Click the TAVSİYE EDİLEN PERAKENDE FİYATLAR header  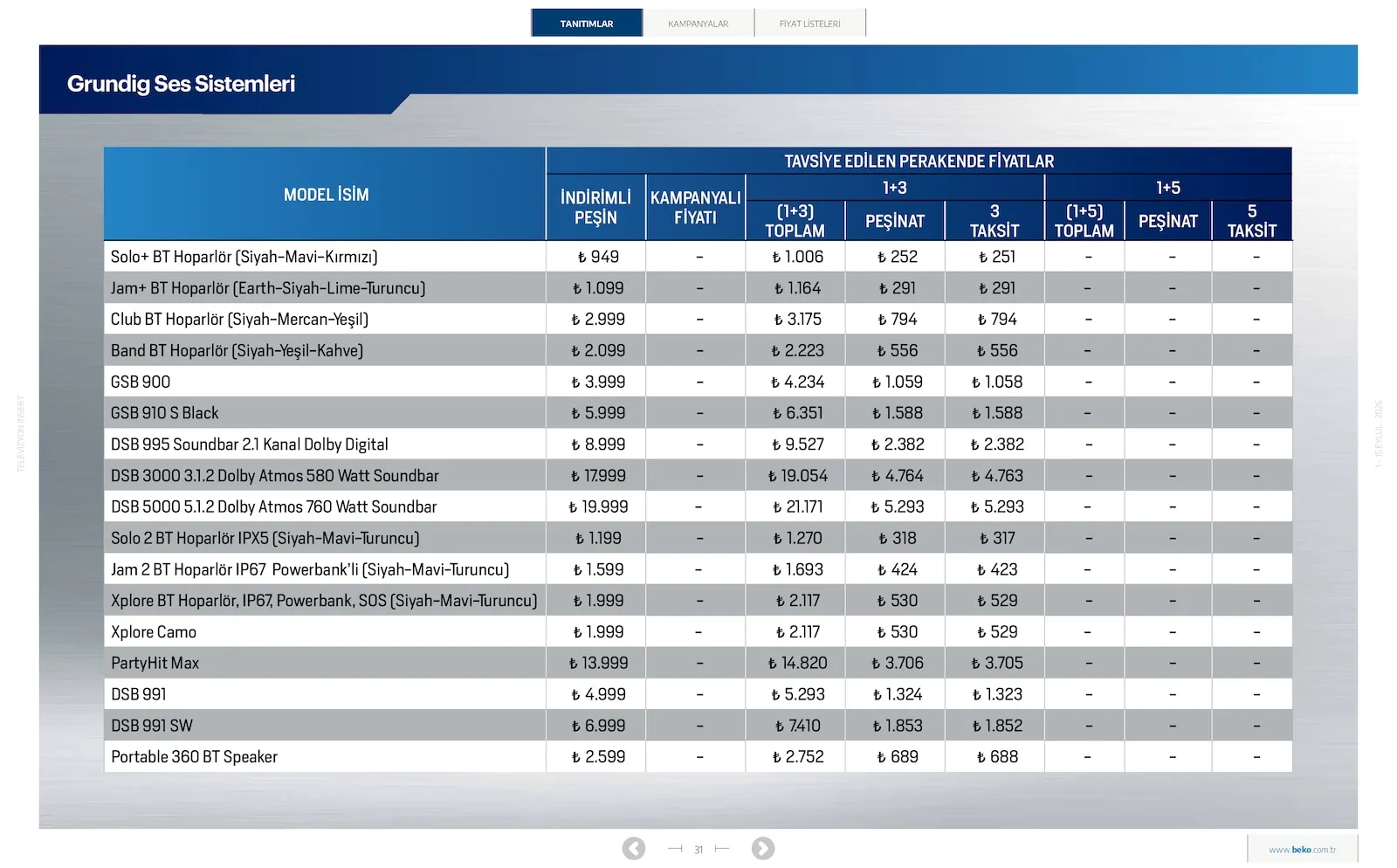(919, 162)
